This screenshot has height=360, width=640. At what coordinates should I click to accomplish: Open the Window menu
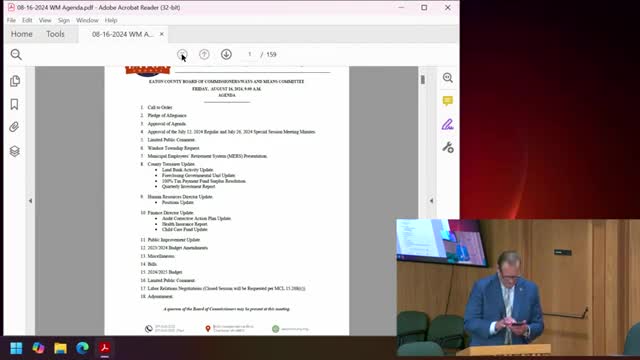(x=87, y=20)
